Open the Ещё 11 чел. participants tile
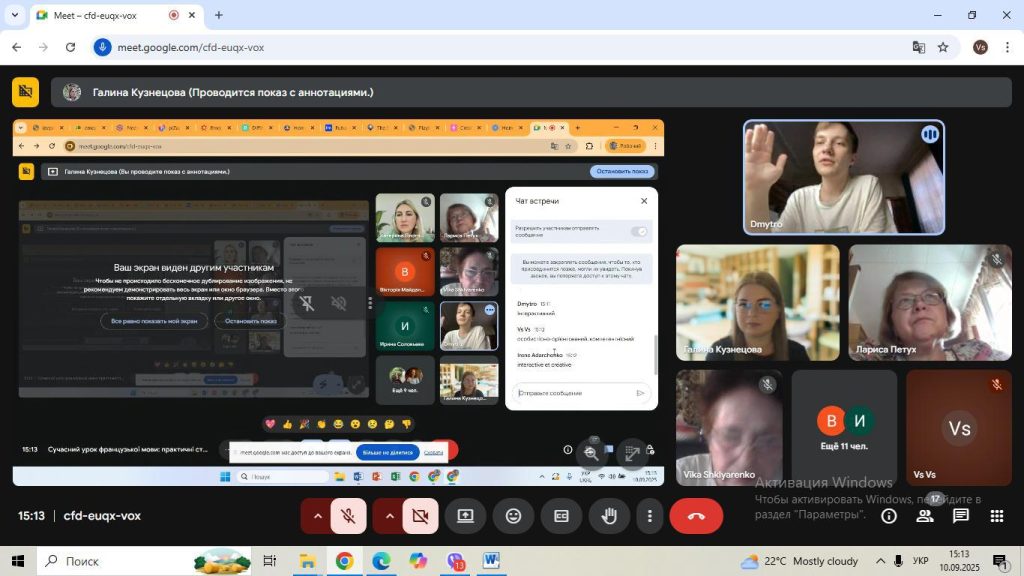Viewport: 1024px width, 576px height. point(844,428)
